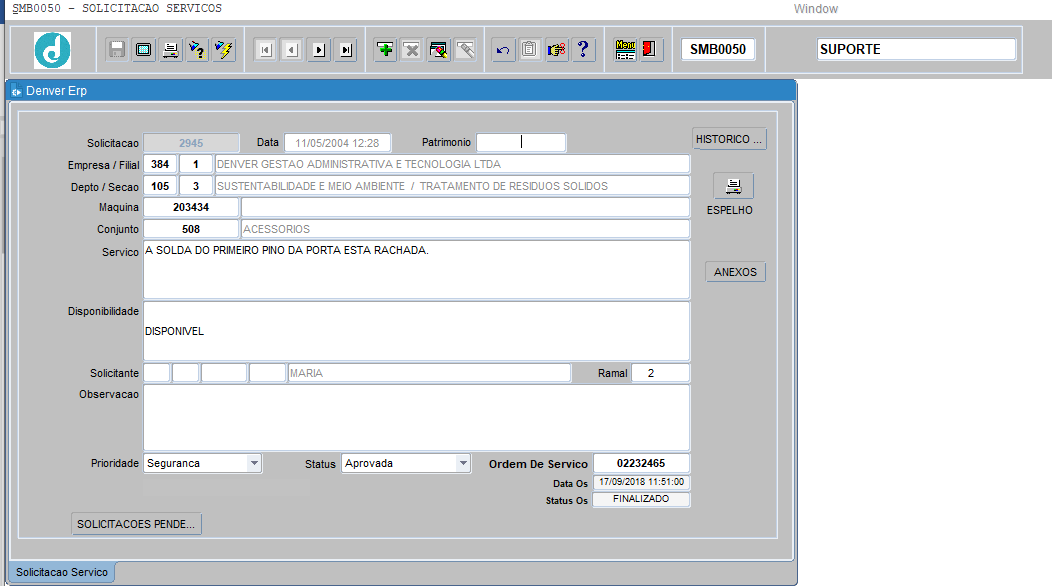The height and width of the screenshot is (586, 1052).
Task: Click the clear record eraser icon
Action: tap(439, 50)
